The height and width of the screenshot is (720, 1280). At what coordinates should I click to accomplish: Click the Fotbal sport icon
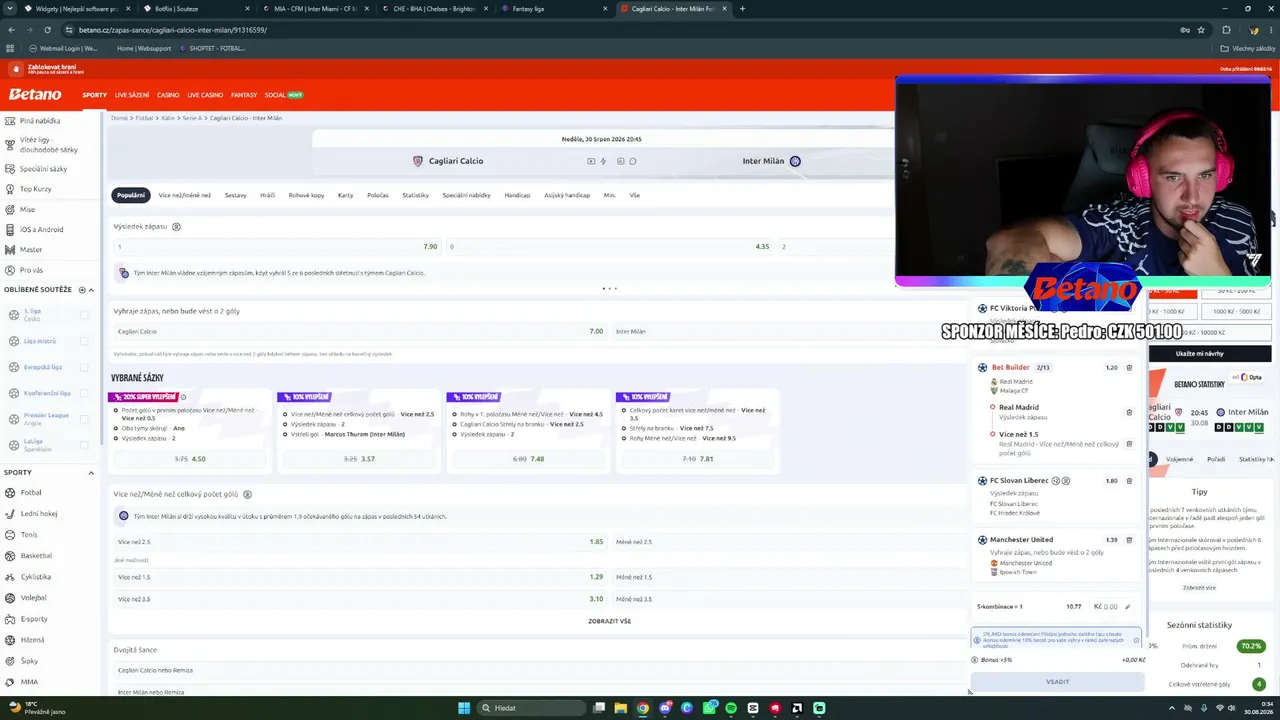pos(10,493)
